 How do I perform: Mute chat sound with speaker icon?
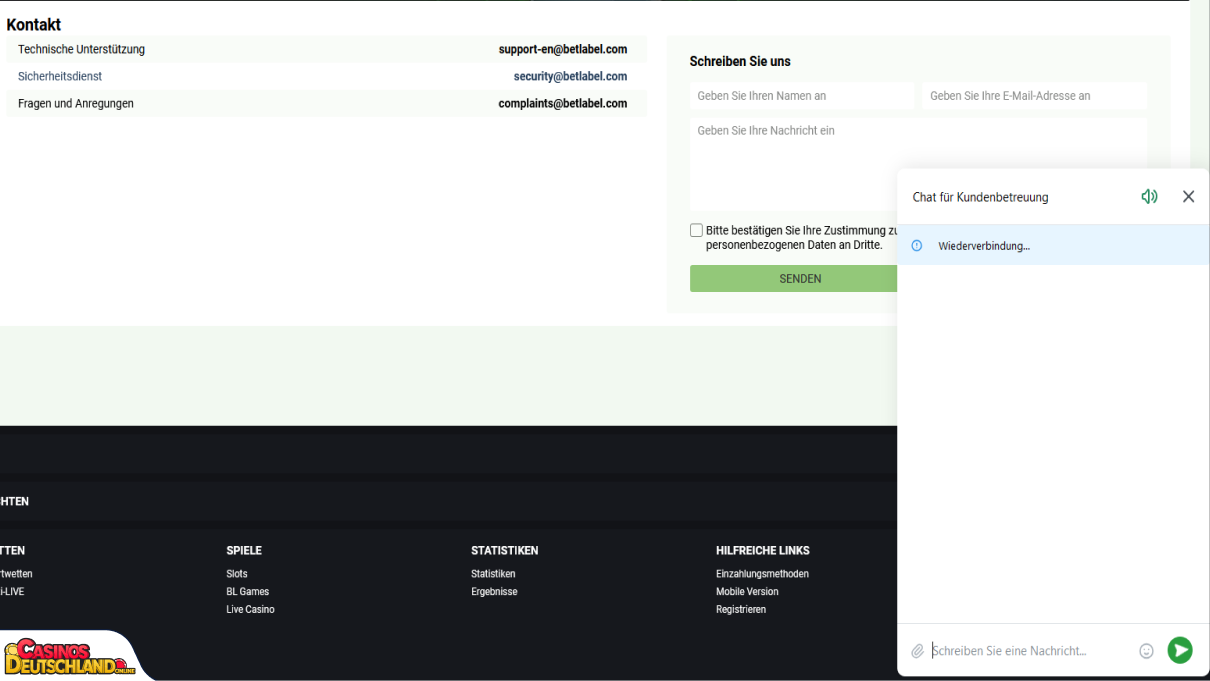(x=1149, y=197)
